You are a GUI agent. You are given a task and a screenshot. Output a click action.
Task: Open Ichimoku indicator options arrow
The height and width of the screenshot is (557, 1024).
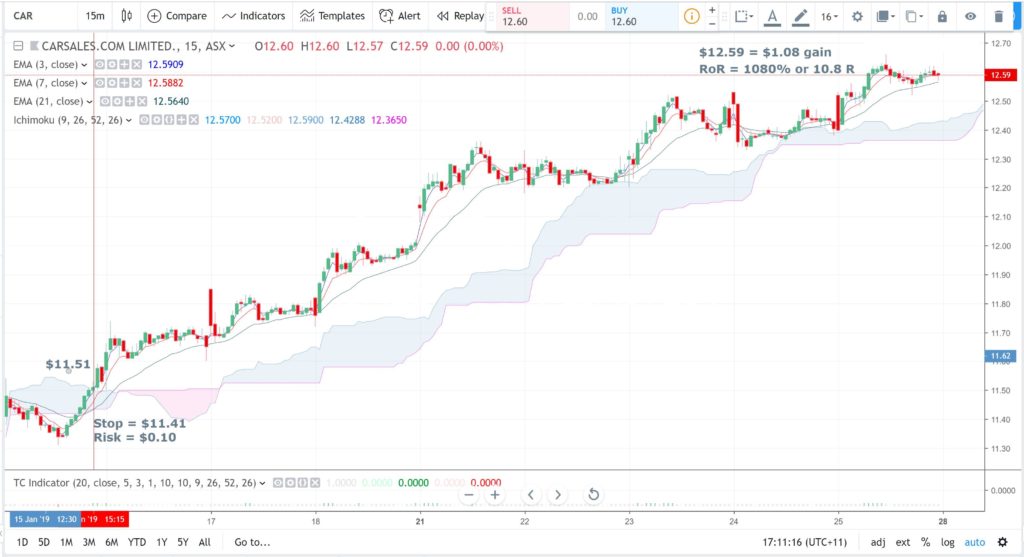pos(129,120)
